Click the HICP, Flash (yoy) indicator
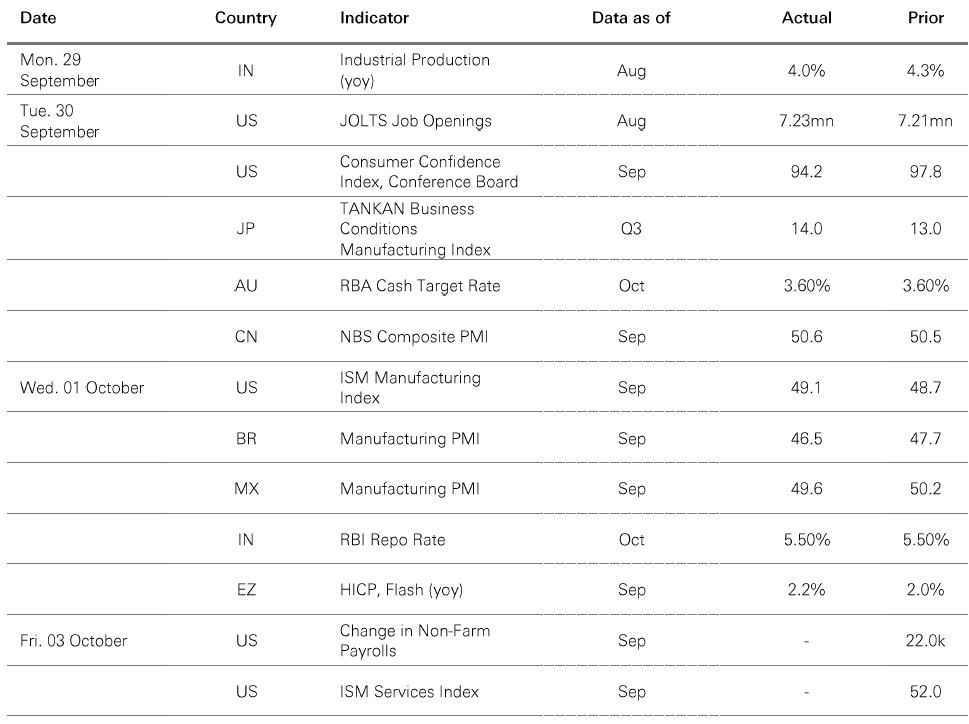The image size is (969, 724). (401, 590)
